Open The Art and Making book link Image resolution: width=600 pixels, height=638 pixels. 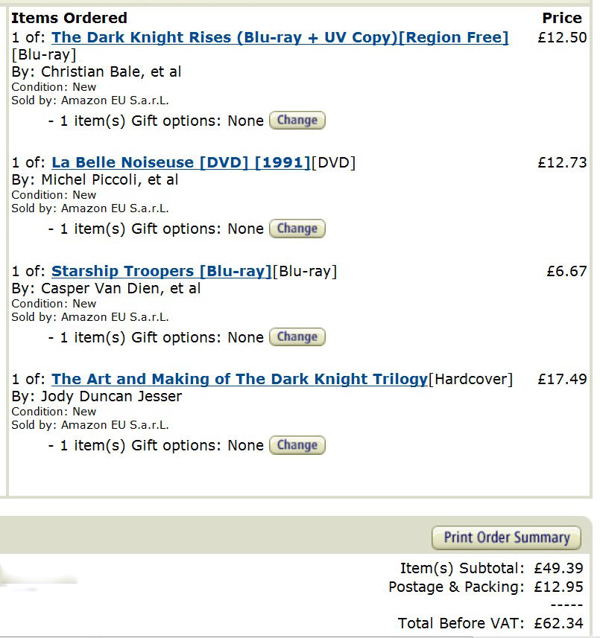[x=239, y=379]
